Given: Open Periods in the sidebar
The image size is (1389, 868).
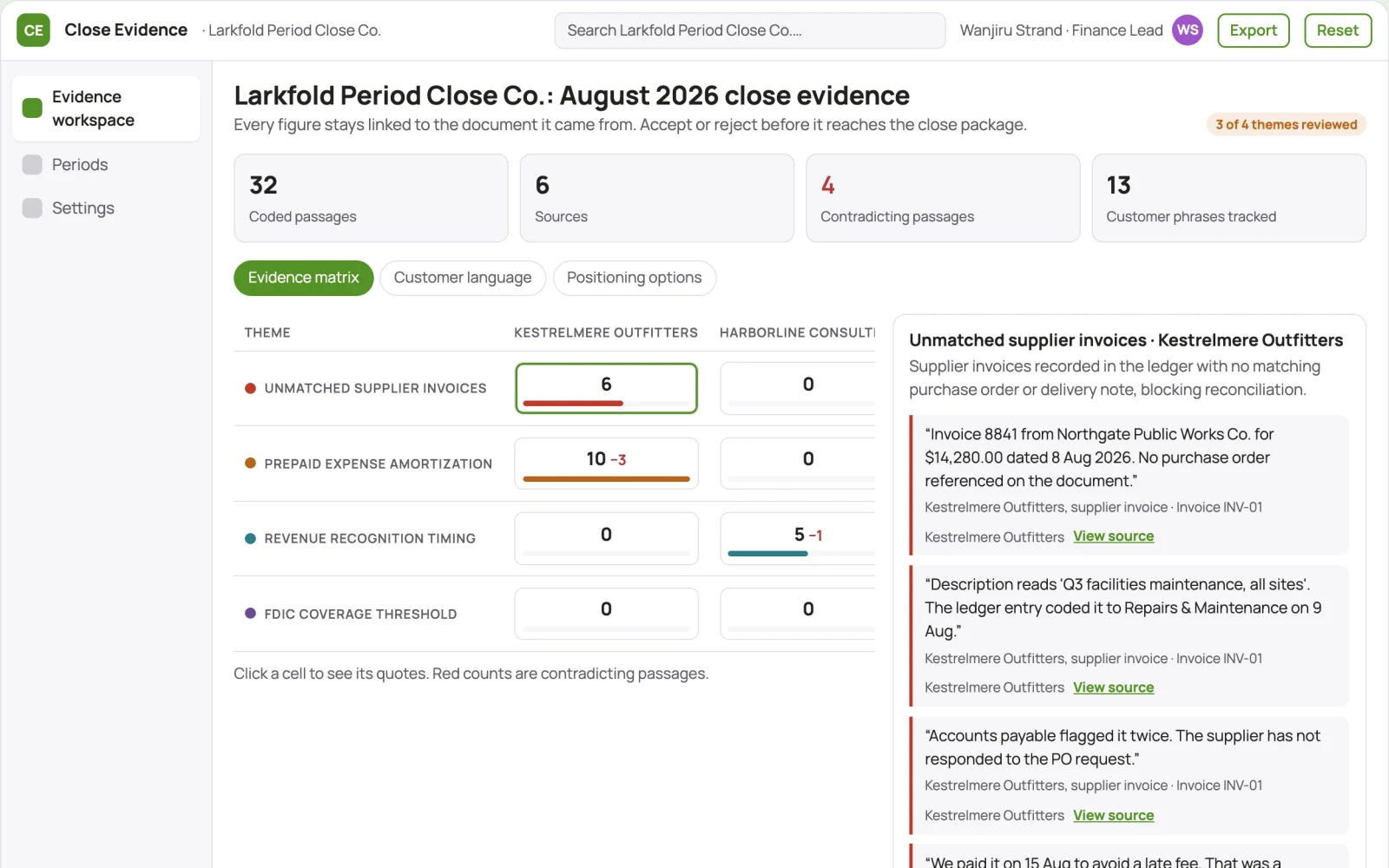Looking at the screenshot, I should (x=106, y=165).
